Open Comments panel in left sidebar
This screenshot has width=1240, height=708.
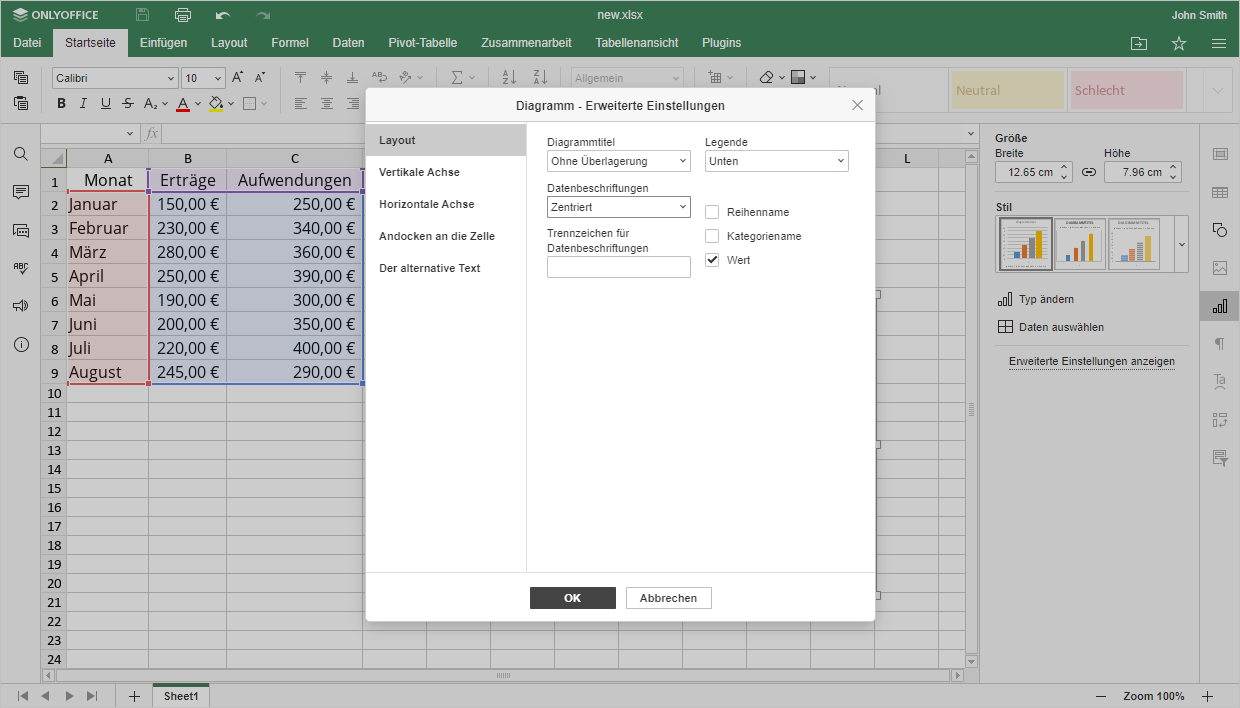pos(21,192)
